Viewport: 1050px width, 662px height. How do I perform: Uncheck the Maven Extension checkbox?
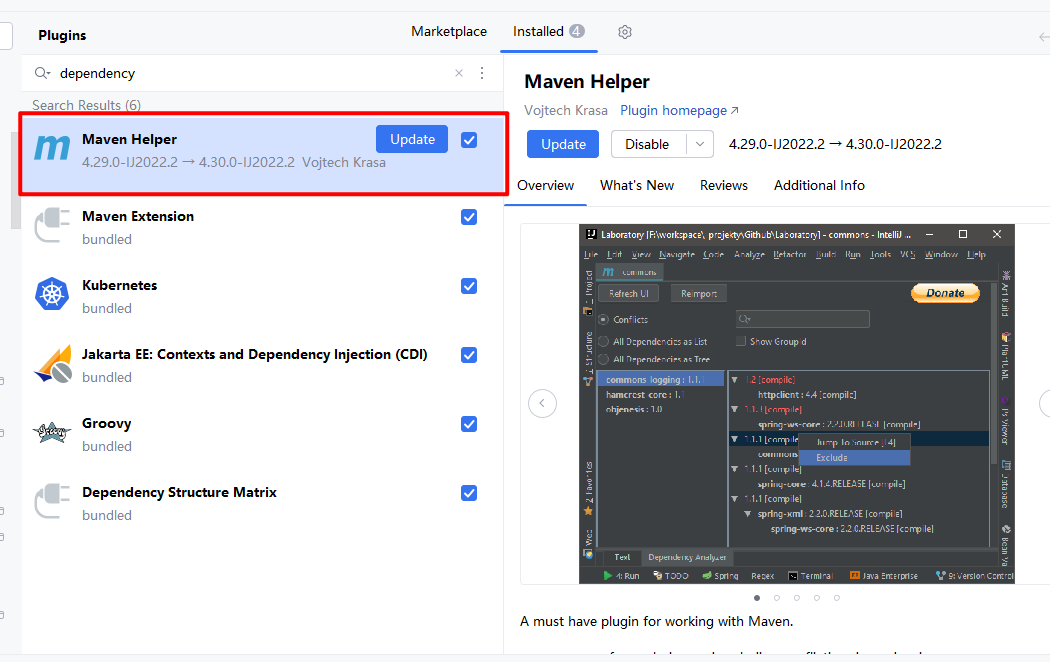point(469,217)
